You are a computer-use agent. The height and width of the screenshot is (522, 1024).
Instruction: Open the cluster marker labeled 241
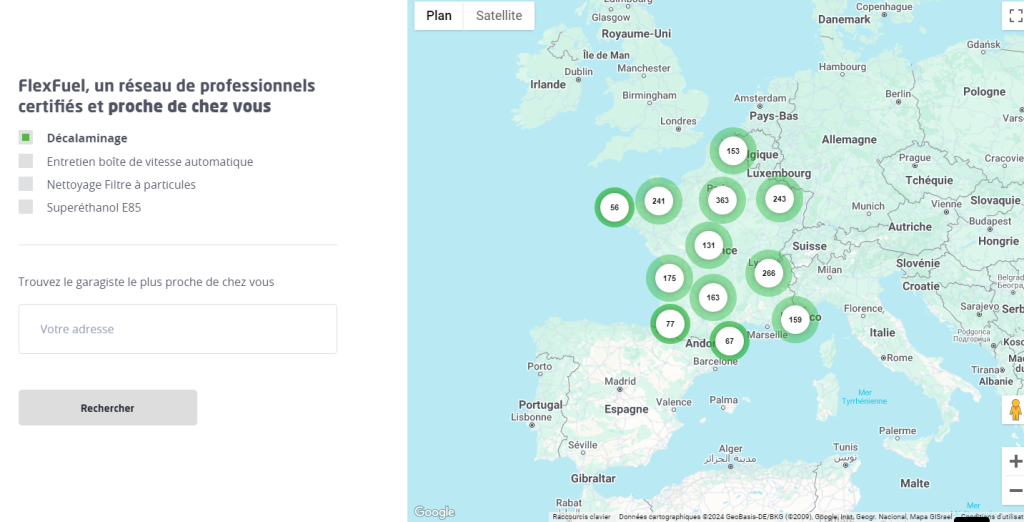[x=658, y=201]
